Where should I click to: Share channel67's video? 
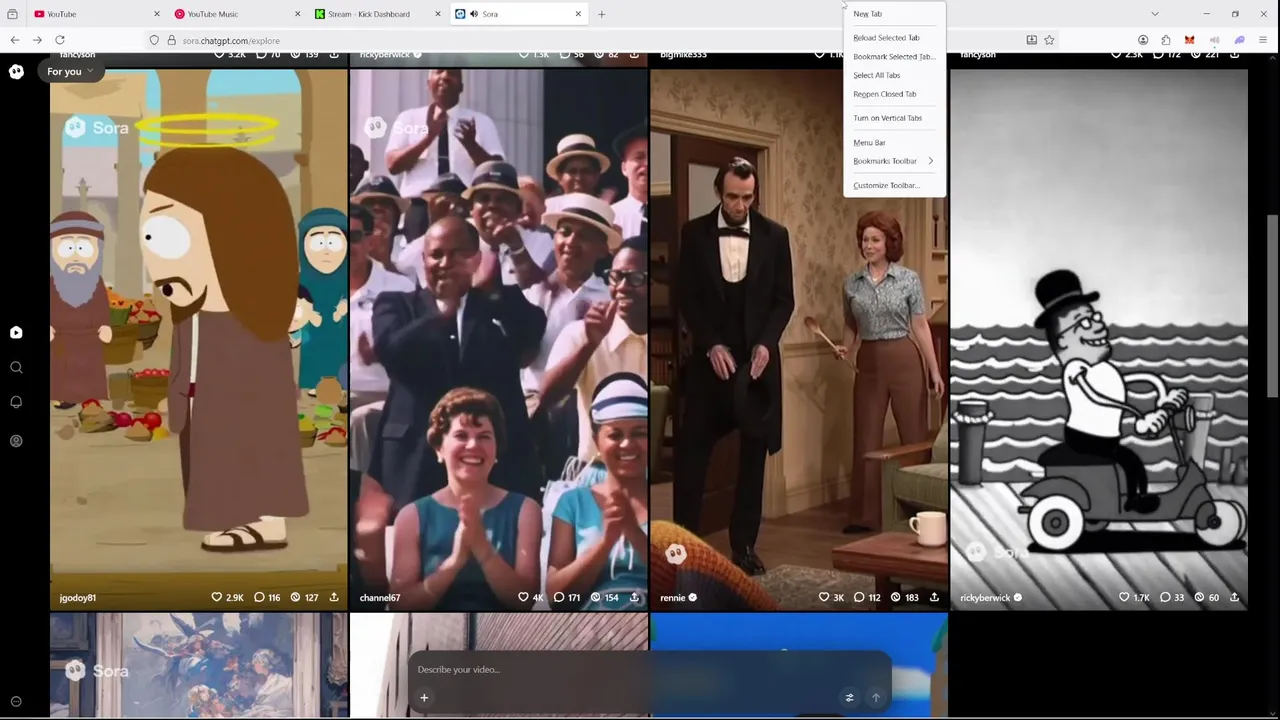click(634, 597)
